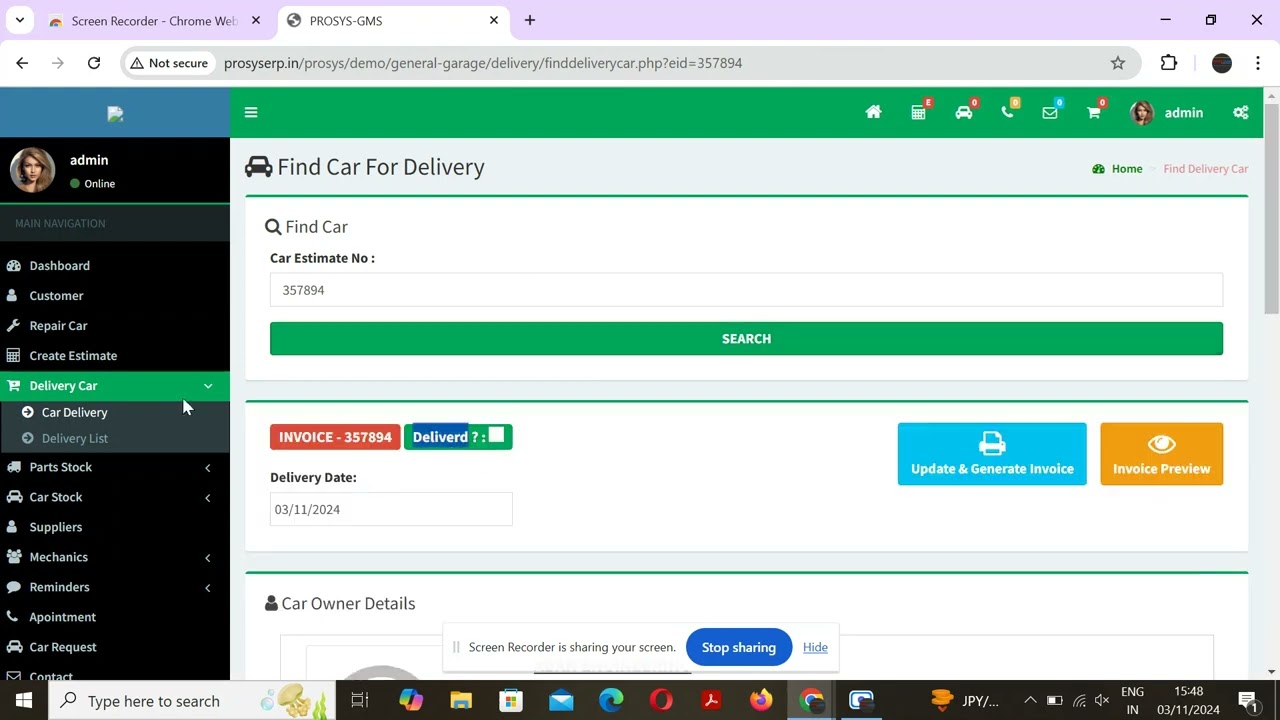Open Mail app from taskbar
The height and width of the screenshot is (720, 1280).
[561, 700]
